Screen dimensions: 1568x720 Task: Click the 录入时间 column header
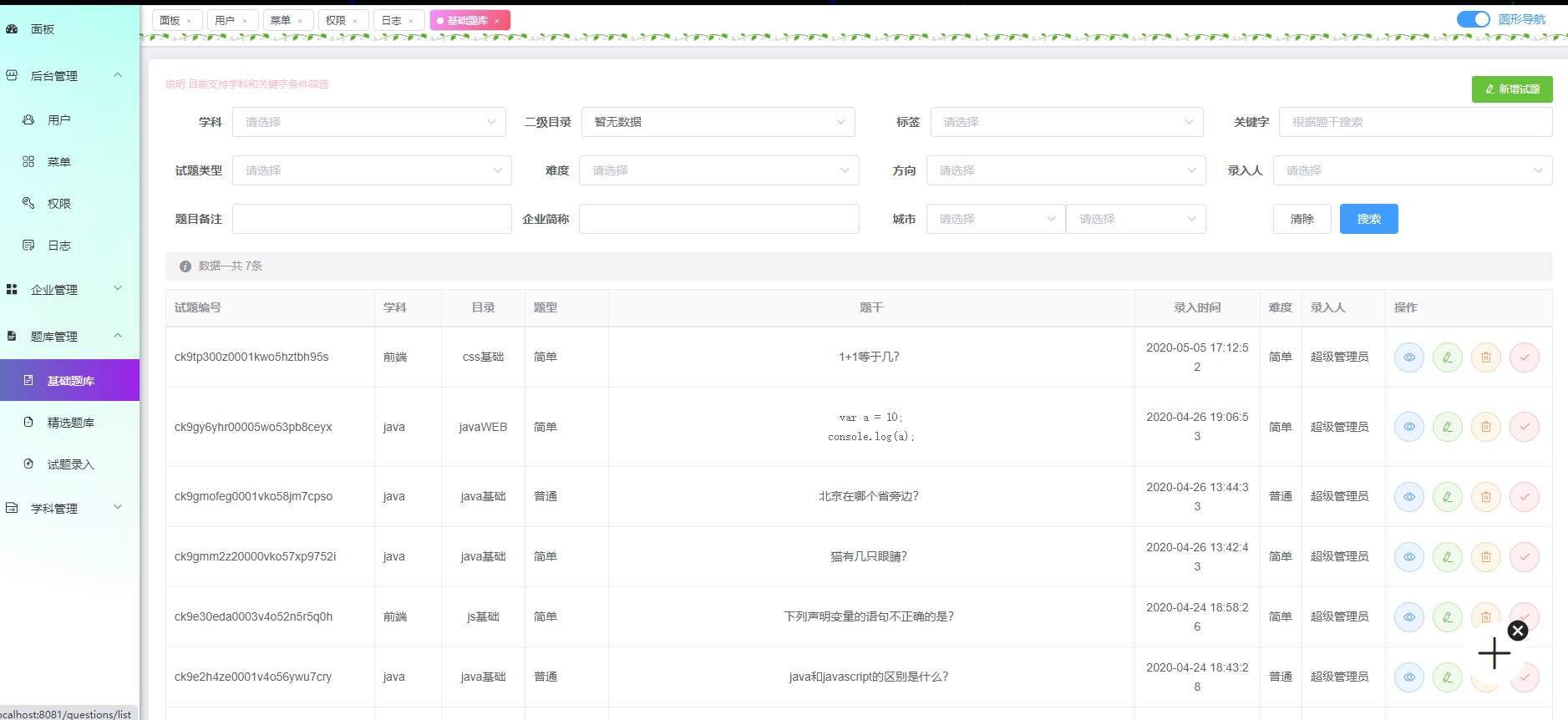[x=1197, y=307]
